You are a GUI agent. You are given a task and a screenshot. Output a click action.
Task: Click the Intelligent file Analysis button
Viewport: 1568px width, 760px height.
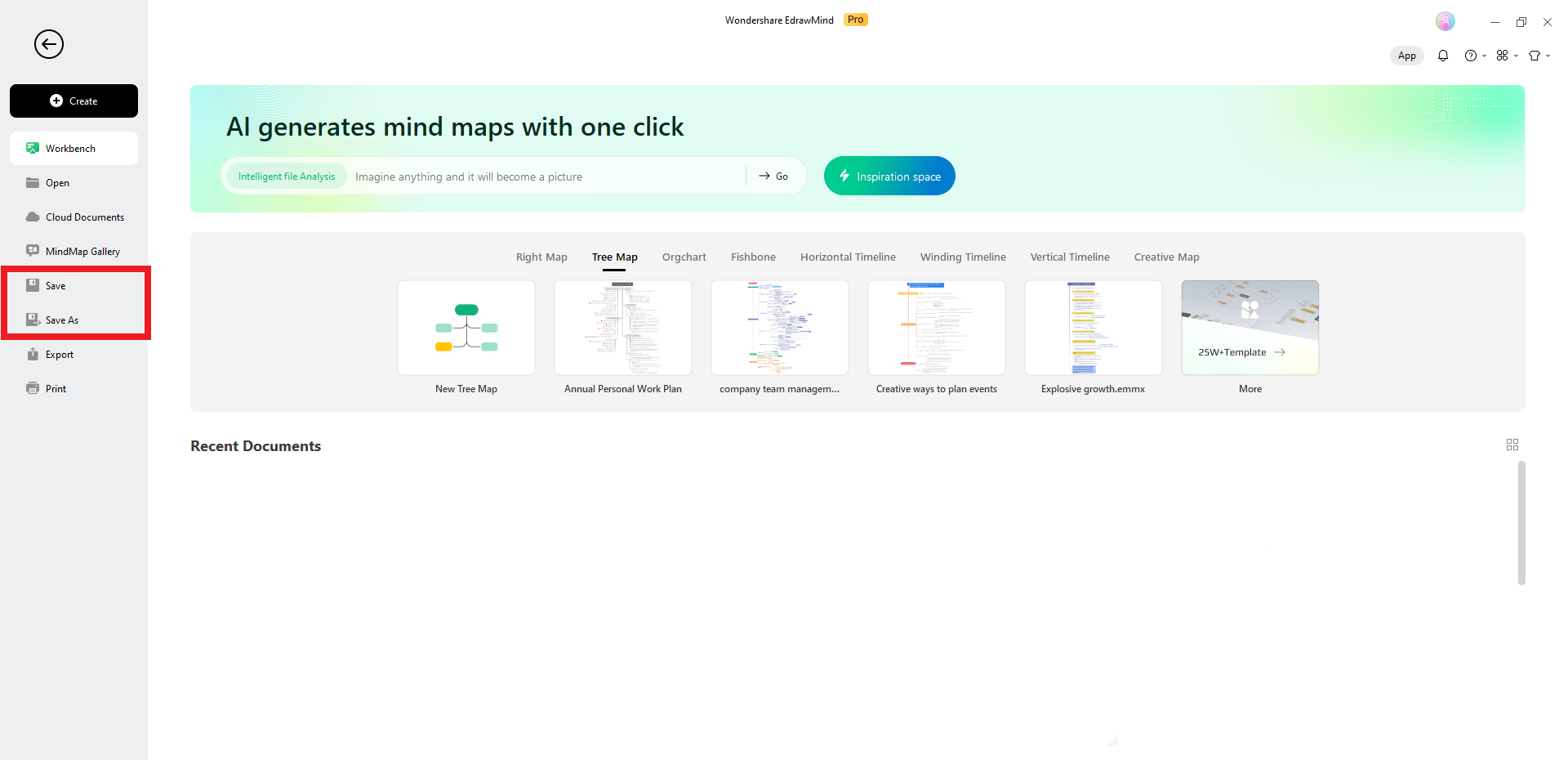(x=287, y=177)
